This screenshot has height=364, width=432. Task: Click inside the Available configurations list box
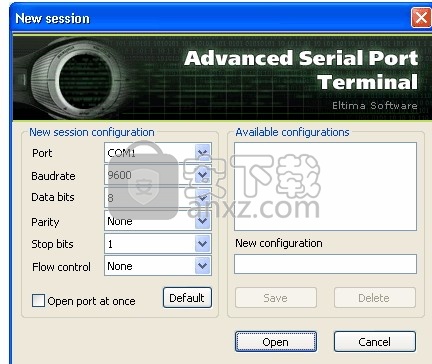[325, 186]
